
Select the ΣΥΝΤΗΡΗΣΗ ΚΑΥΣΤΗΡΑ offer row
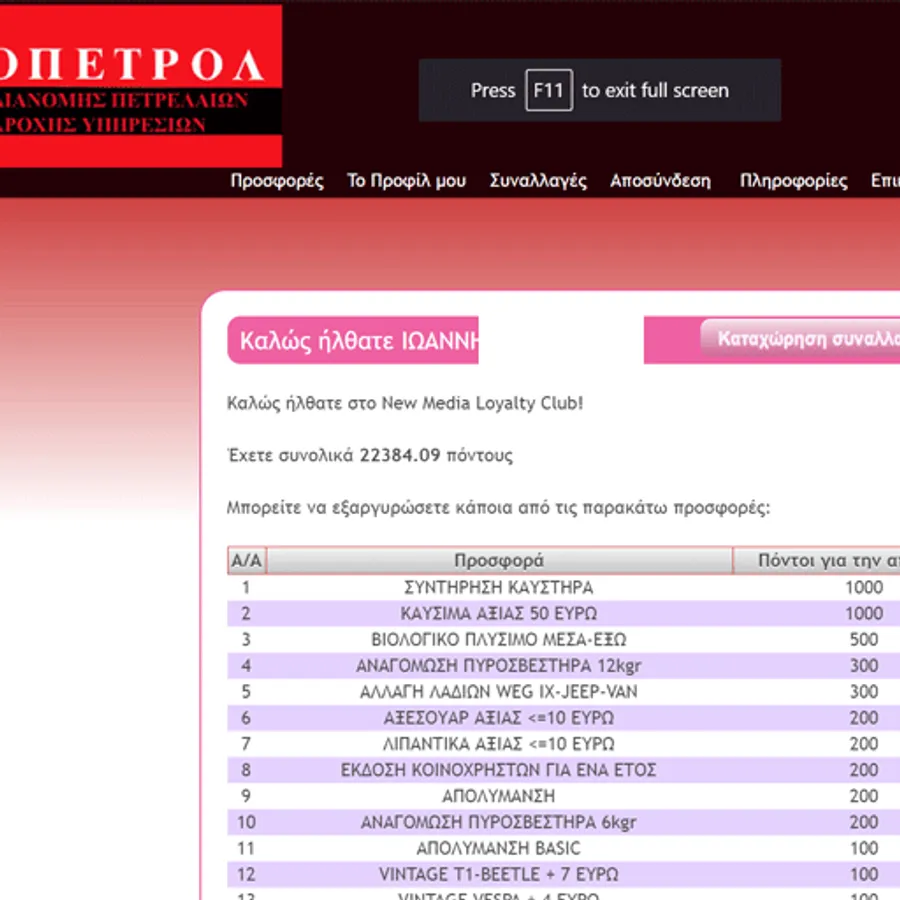(564, 587)
